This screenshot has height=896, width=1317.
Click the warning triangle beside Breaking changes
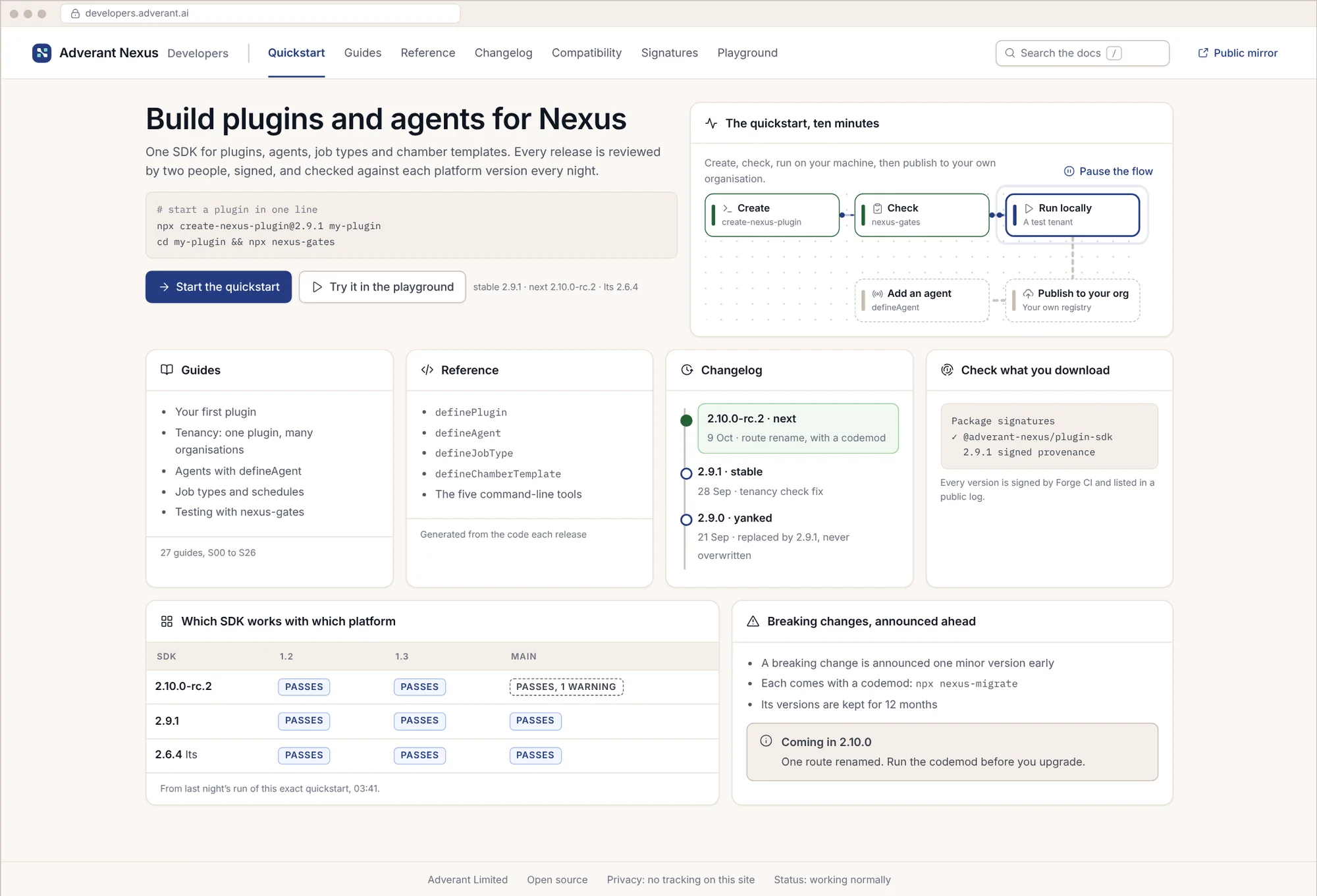tap(753, 621)
